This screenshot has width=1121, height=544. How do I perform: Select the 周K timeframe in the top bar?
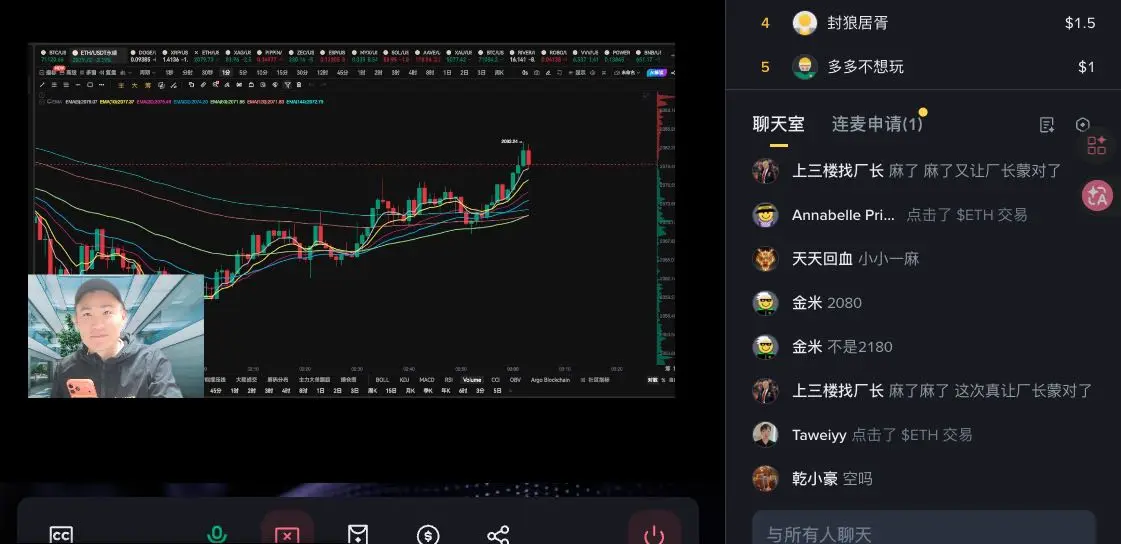point(499,73)
